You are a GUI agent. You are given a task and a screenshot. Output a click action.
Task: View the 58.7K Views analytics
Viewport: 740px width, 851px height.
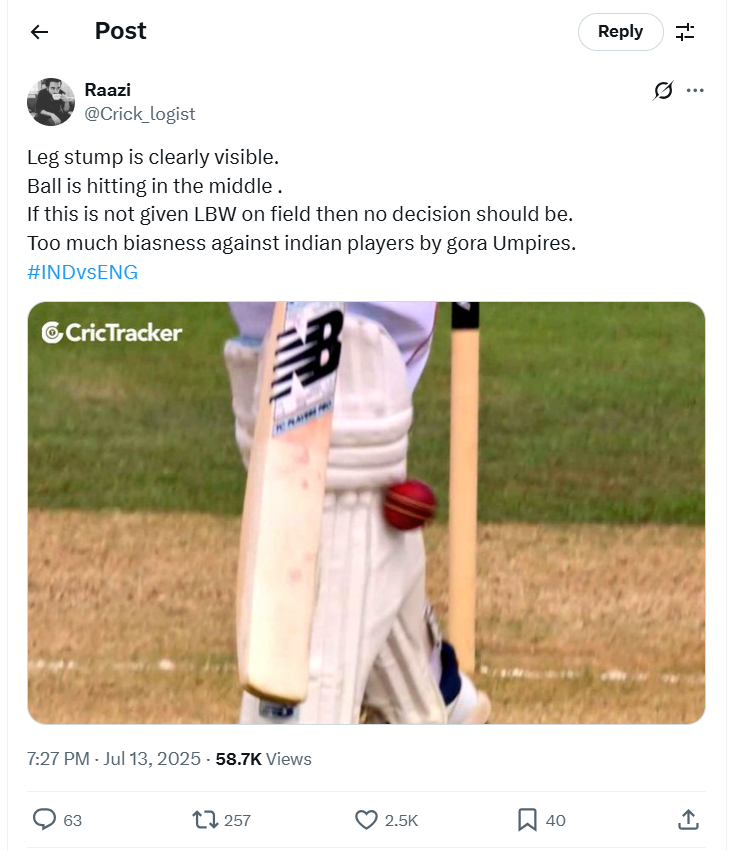[263, 759]
